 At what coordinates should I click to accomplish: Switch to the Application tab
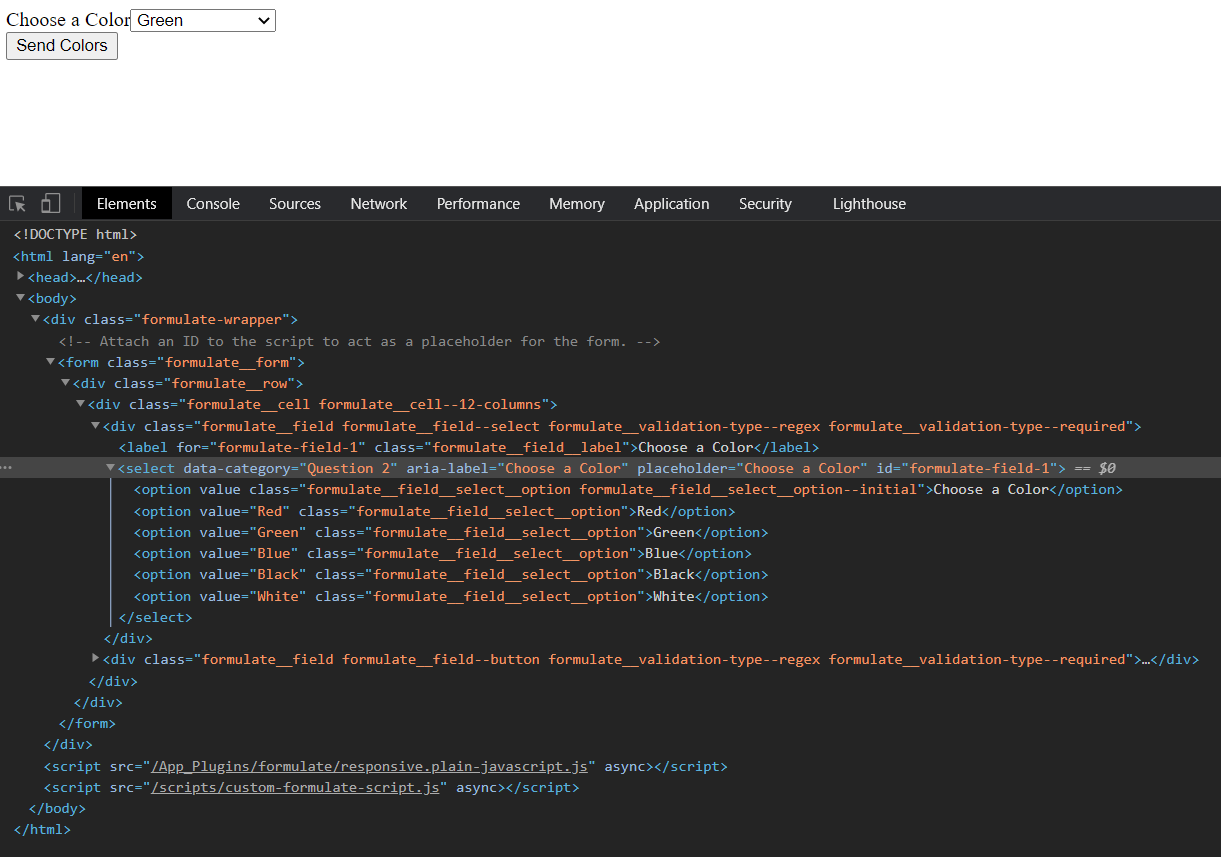(672, 204)
